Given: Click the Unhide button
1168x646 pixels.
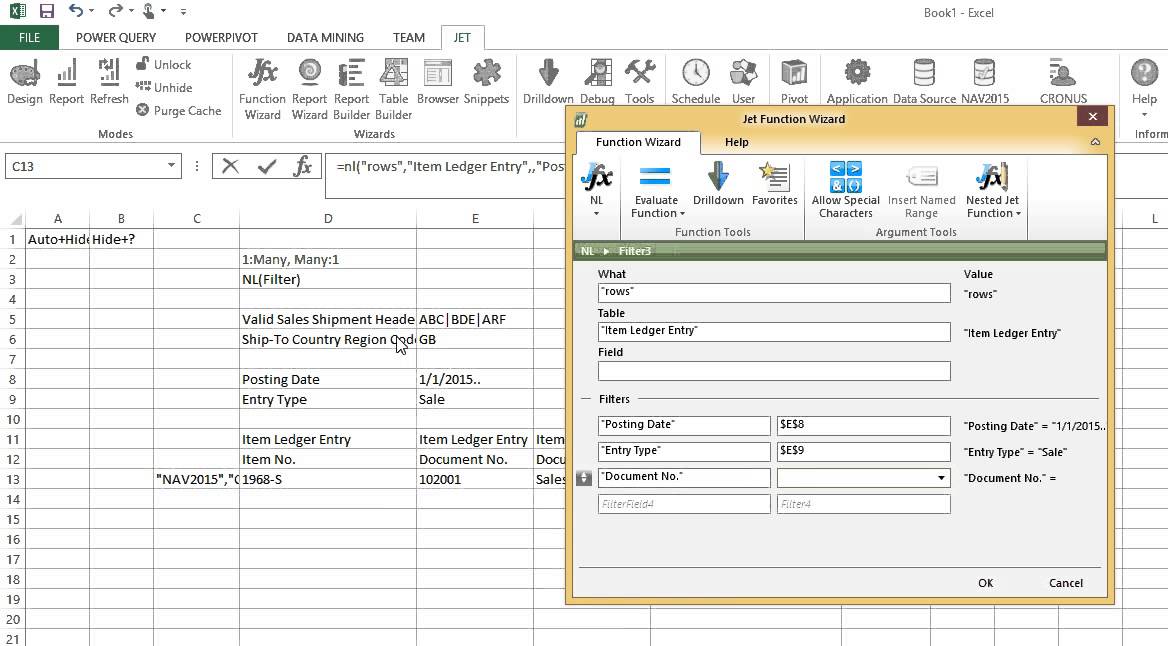Looking at the screenshot, I should coord(164,87).
